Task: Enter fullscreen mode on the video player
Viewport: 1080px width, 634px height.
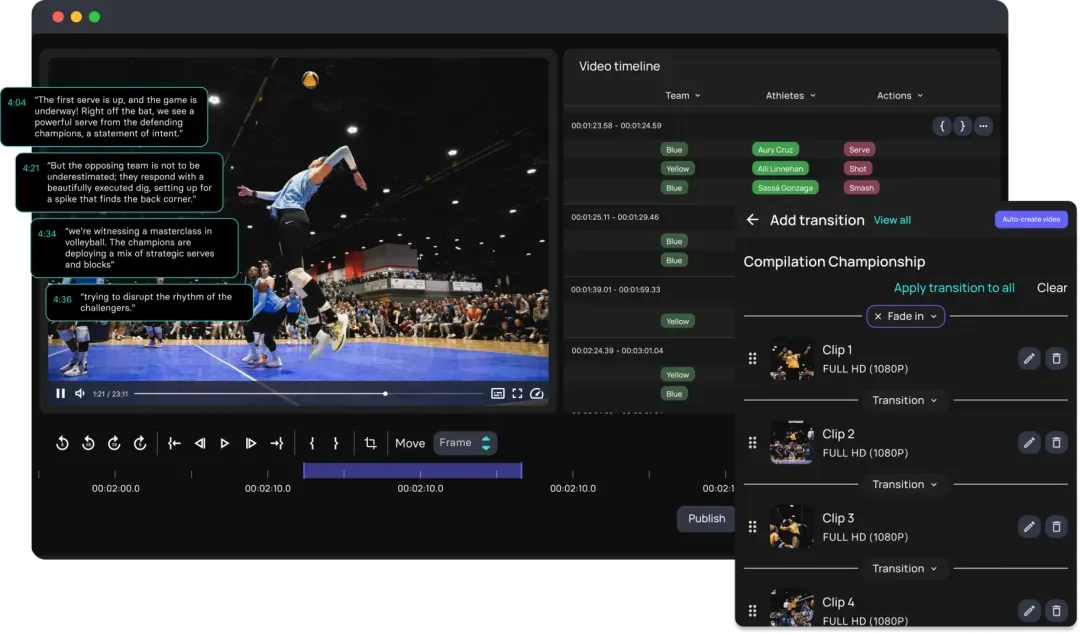Action: (x=517, y=394)
